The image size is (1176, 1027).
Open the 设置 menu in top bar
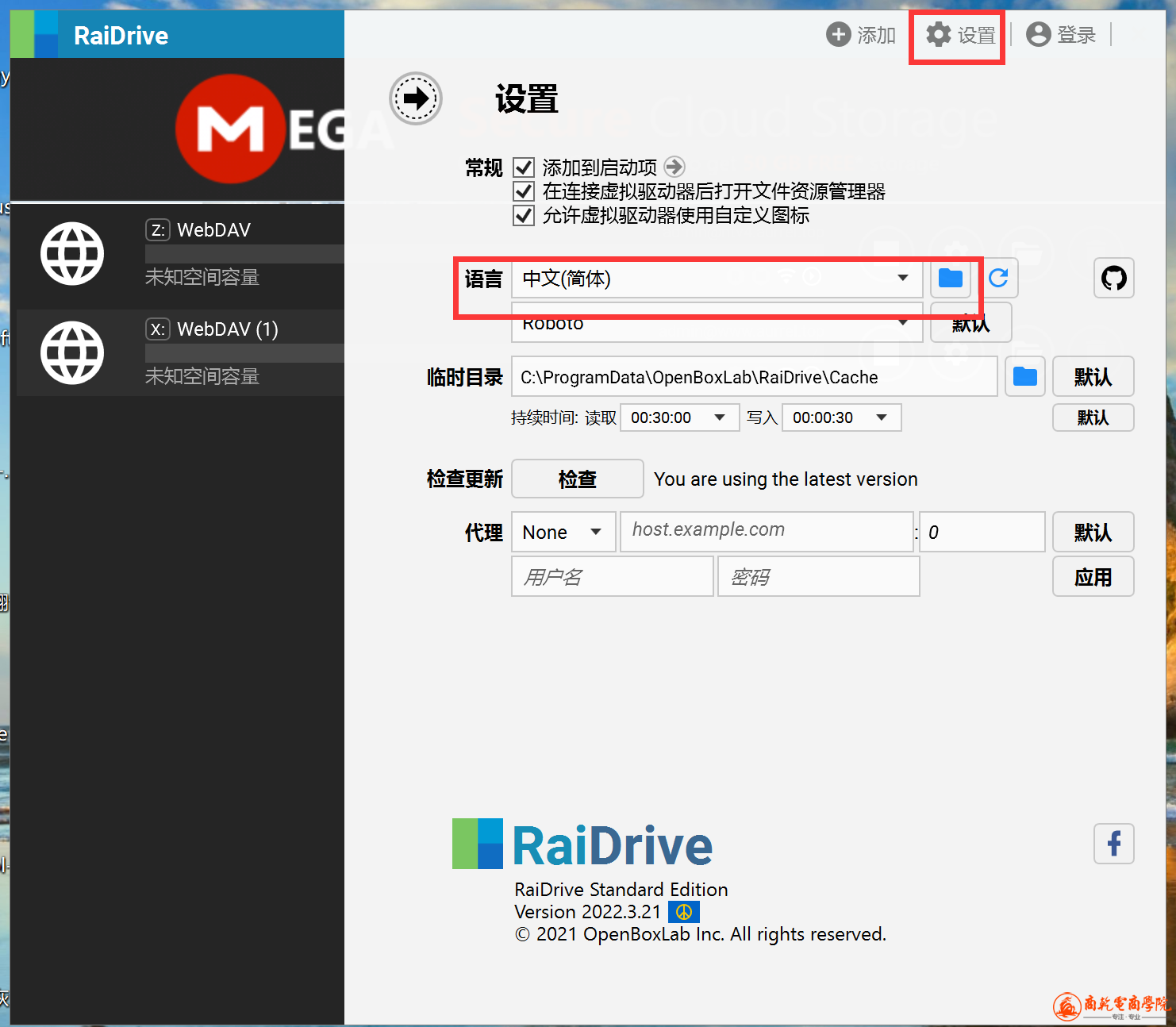(x=960, y=35)
